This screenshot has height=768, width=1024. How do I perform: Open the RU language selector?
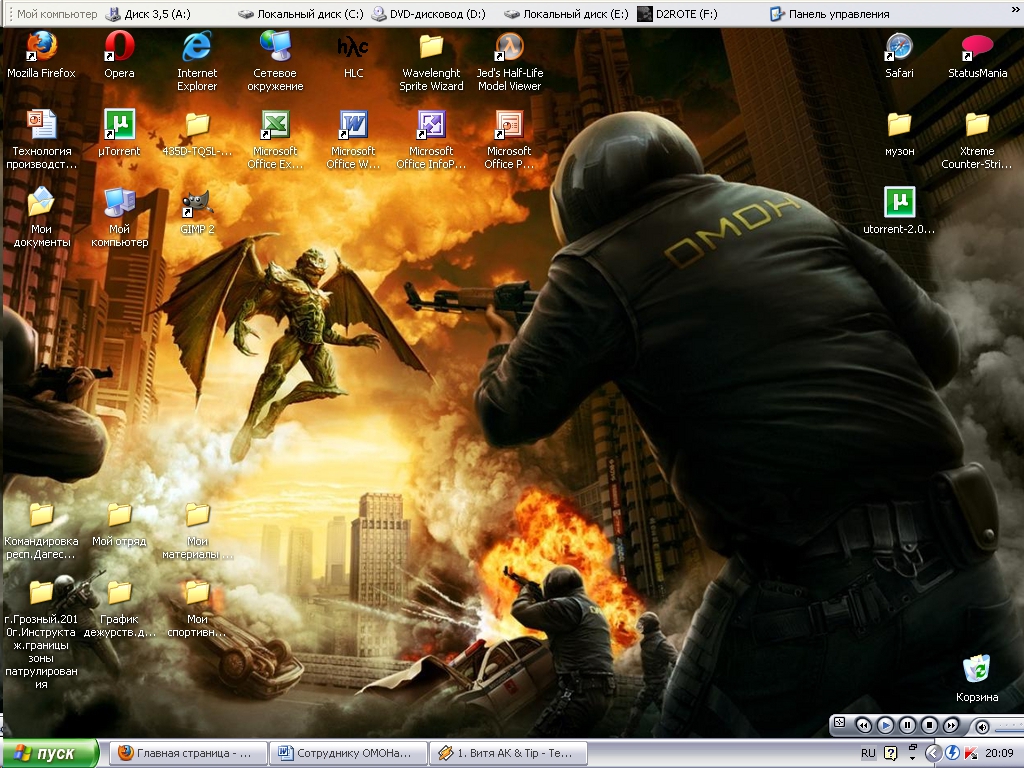point(868,753)
